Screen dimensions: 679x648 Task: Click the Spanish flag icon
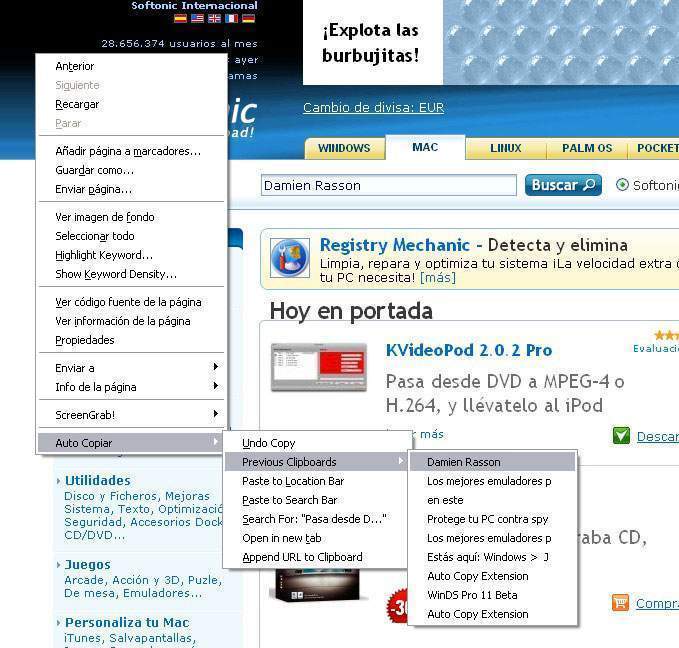180,19
